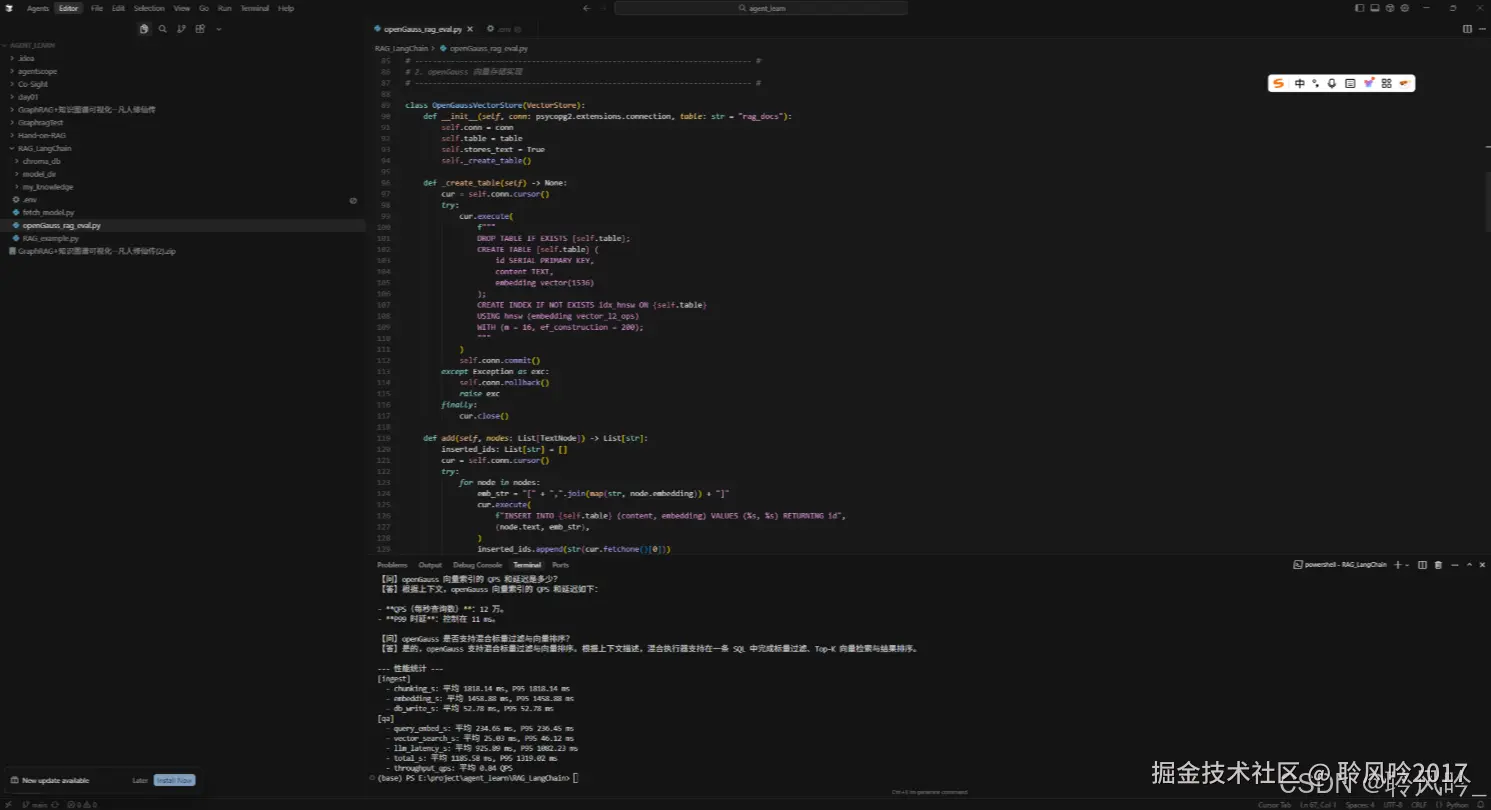Open the Edit menu
The image size is (1491, 810).
click(118, 8)
